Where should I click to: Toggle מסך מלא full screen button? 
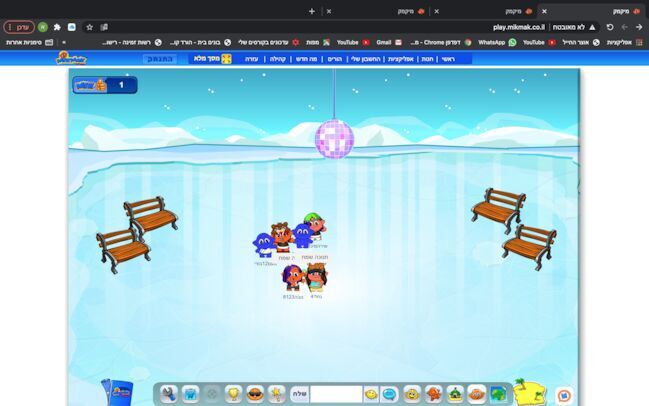click(212, 59)
